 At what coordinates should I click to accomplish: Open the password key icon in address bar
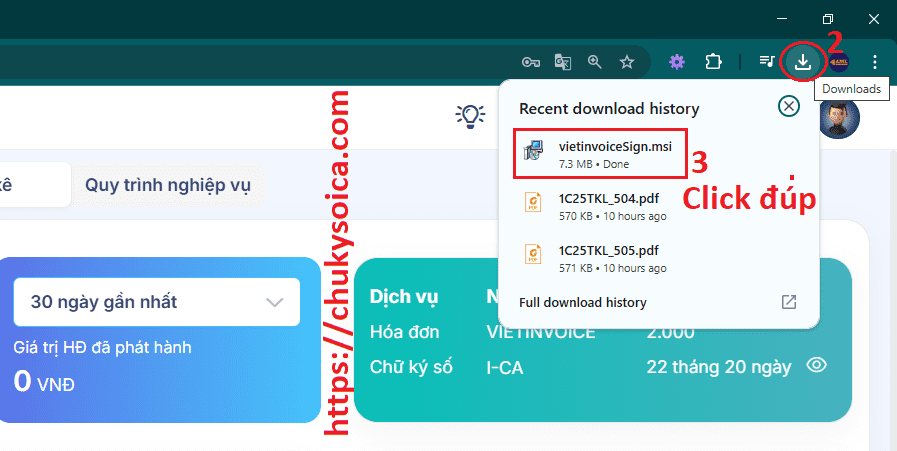click(x=531, y=62)
